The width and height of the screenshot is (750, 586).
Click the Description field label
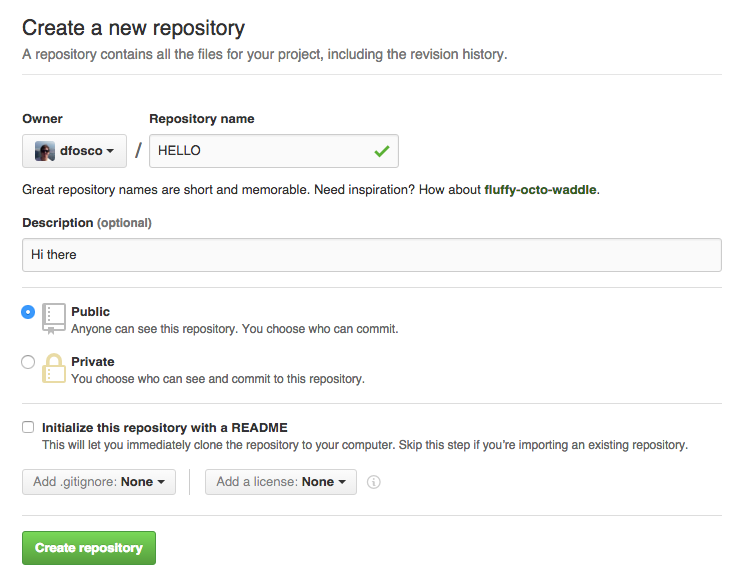tap(58, 222)
